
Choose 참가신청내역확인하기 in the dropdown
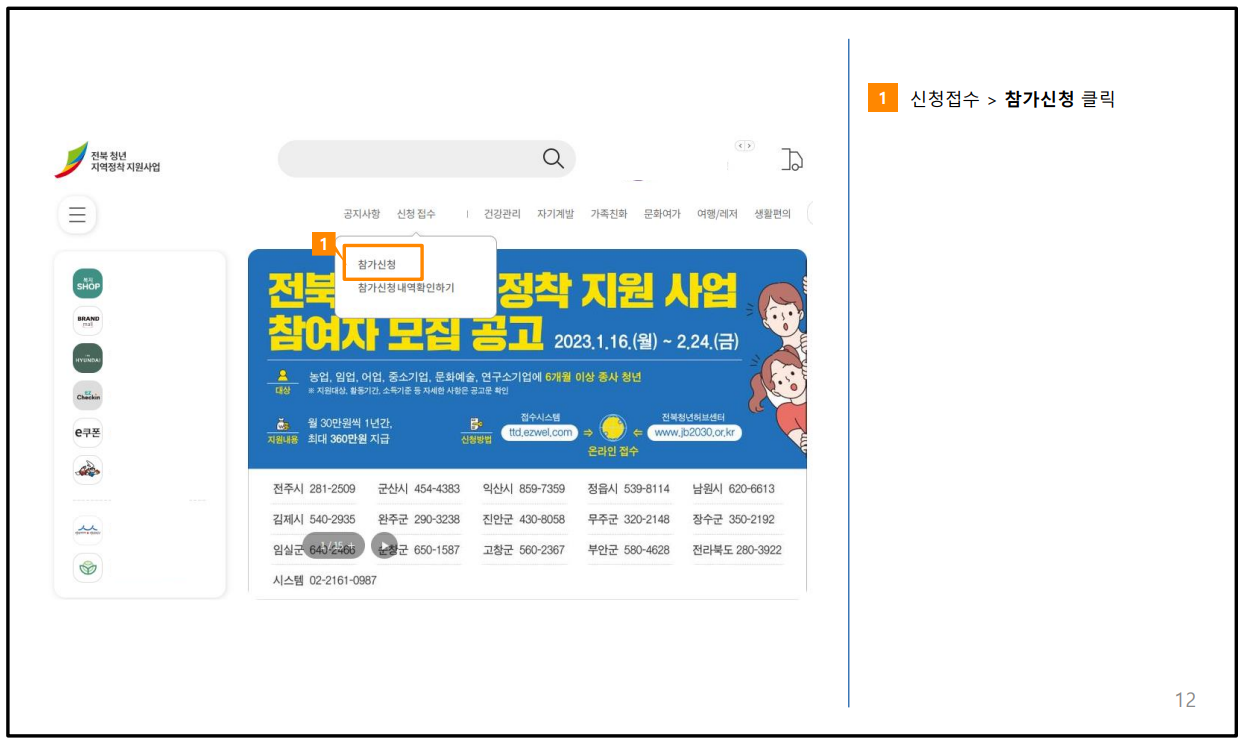click(404, 287)
